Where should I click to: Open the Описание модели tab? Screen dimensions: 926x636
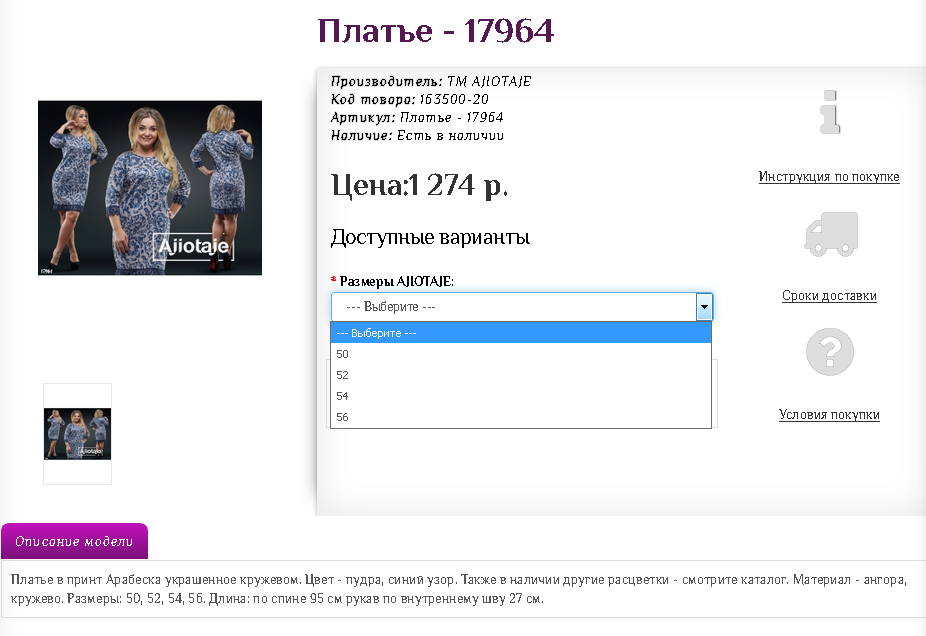[74, 541]
